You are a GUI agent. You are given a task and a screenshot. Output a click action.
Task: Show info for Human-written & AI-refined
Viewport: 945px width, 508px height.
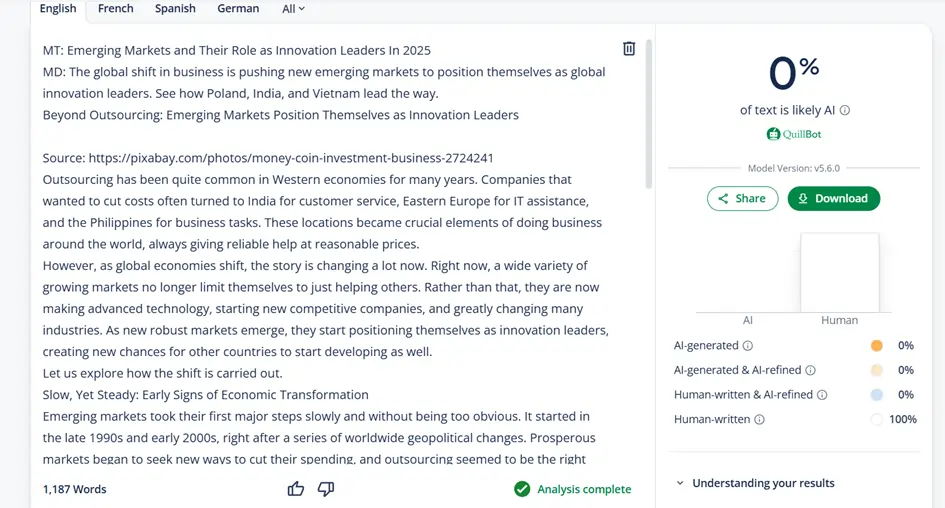pos(822,395)
